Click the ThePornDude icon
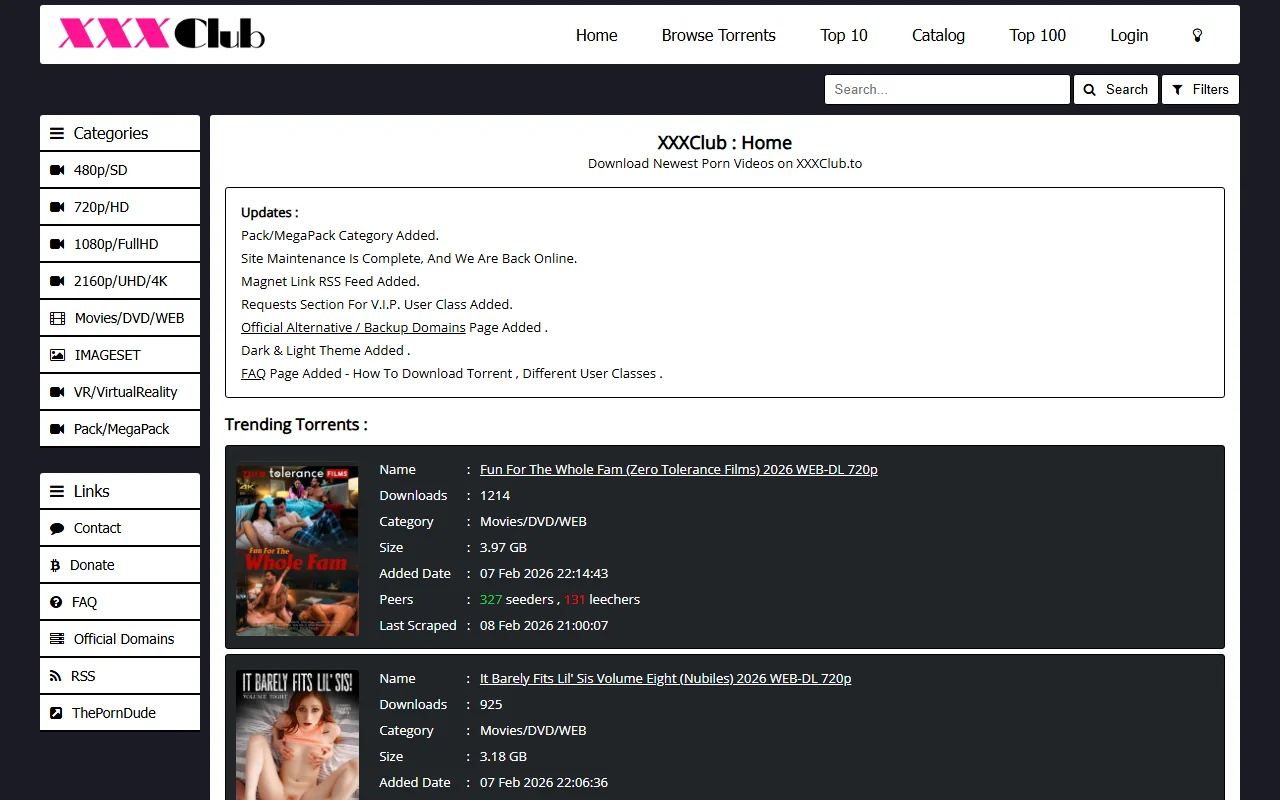The width and height of the screenshot is (1280, 800). click(57, 712)
